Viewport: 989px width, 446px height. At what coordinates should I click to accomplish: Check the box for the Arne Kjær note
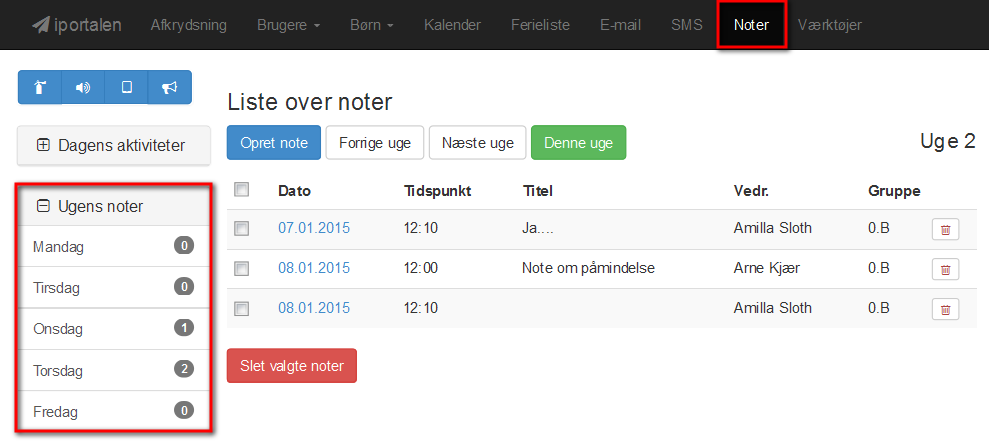242,269
